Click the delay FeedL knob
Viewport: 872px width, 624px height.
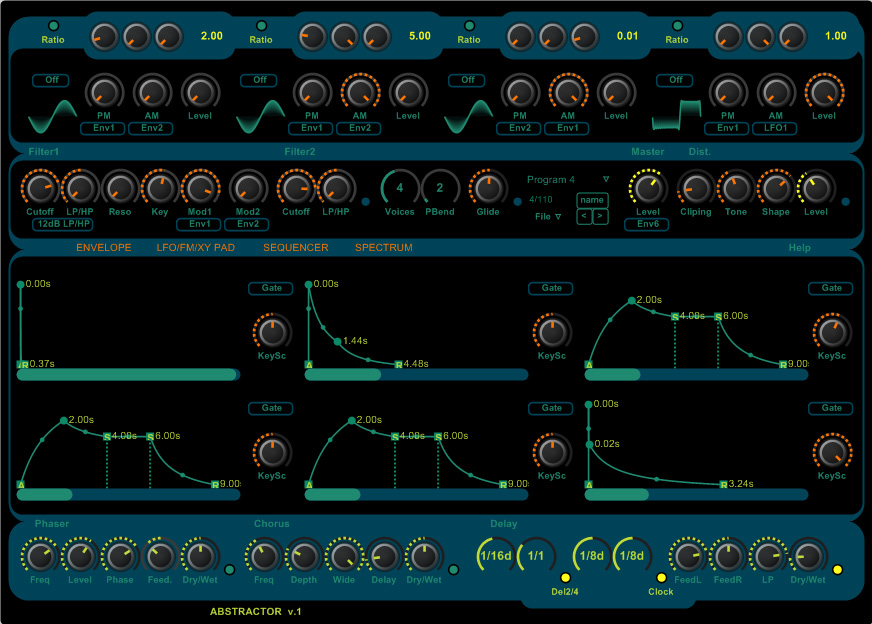(x=688, y=556)
